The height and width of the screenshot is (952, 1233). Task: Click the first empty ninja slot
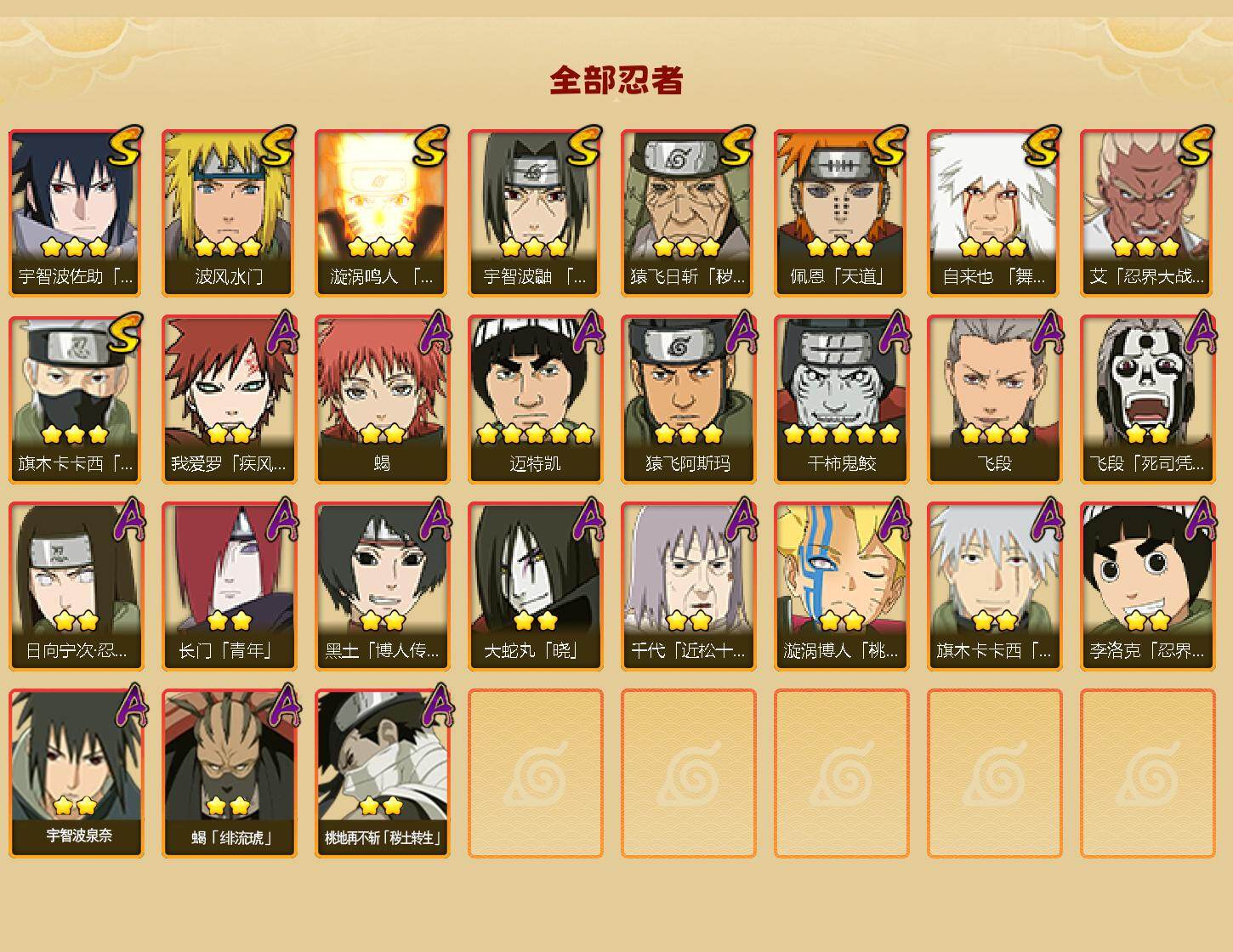[x=536, y=773]
